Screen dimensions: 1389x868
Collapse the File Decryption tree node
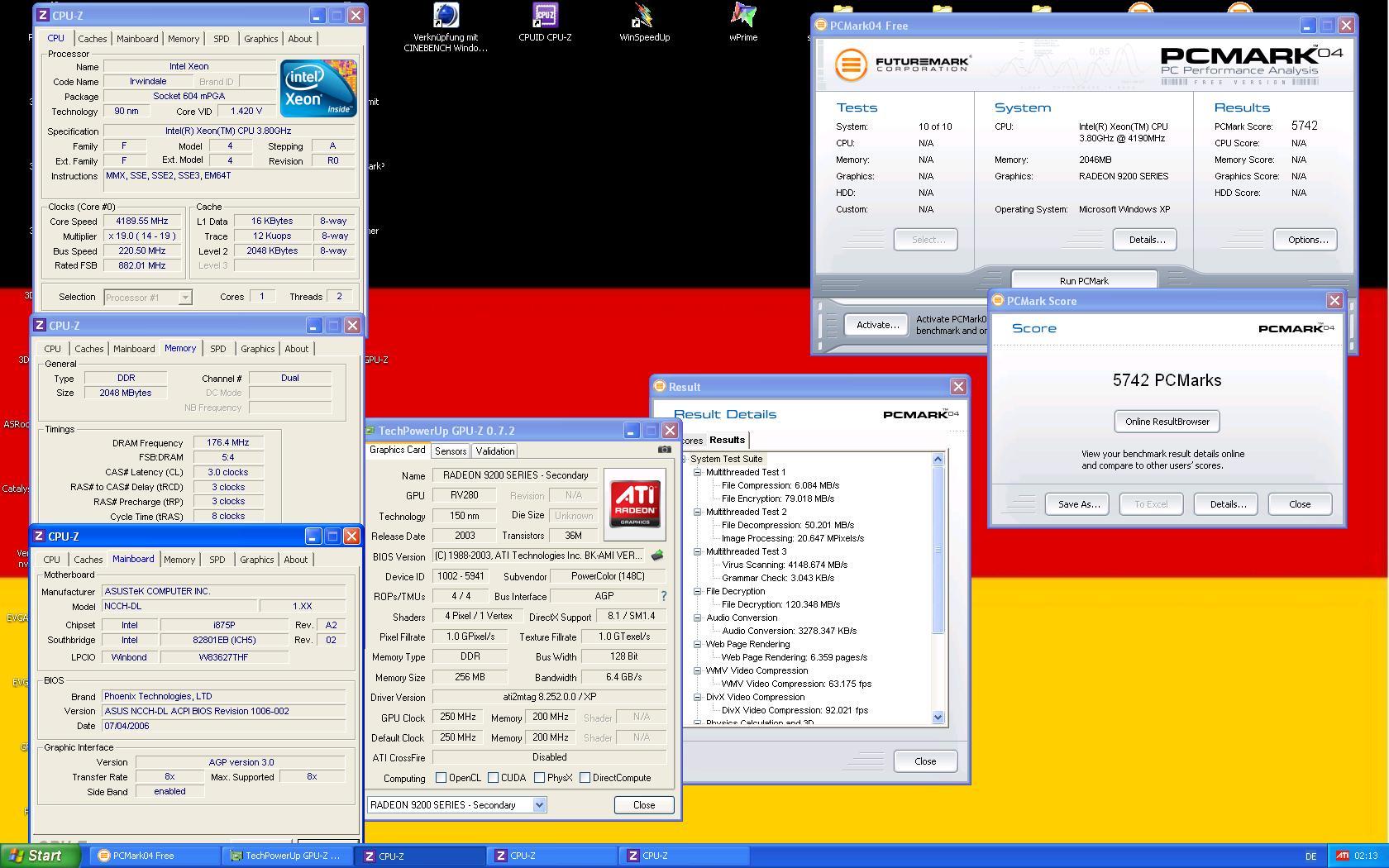tap(698, 592)
